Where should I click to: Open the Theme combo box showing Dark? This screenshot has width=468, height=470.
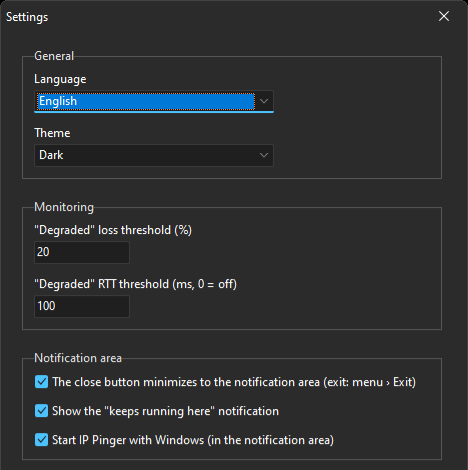tap(154, 155)
